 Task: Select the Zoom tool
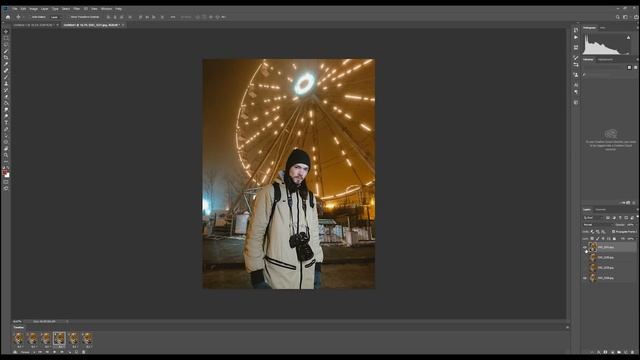pos(6,155)
